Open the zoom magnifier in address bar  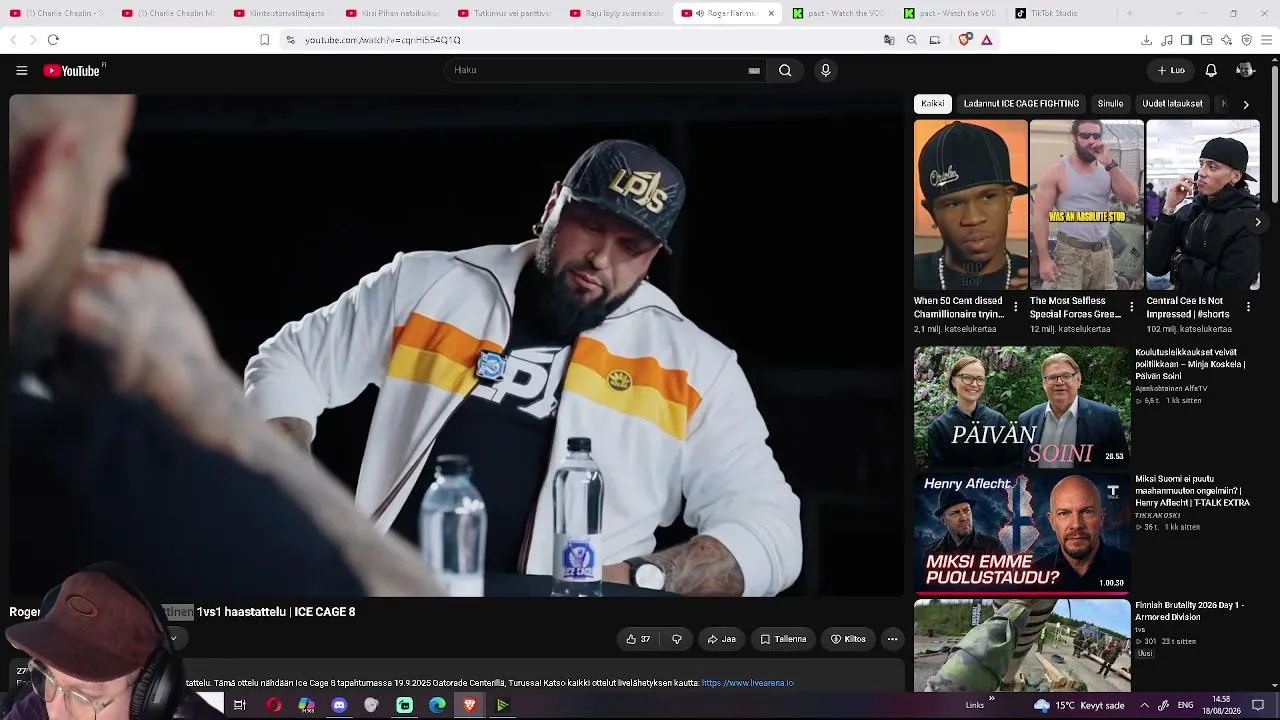click(912, 40)
